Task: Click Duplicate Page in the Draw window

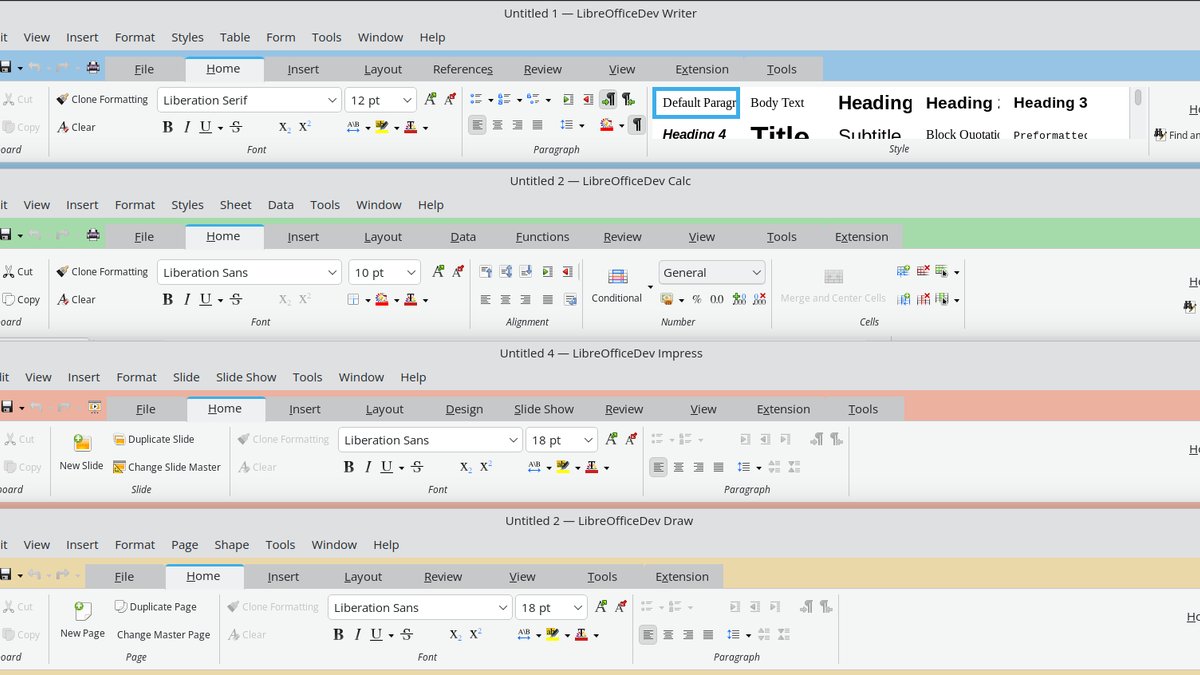Action: coord(154,607)
